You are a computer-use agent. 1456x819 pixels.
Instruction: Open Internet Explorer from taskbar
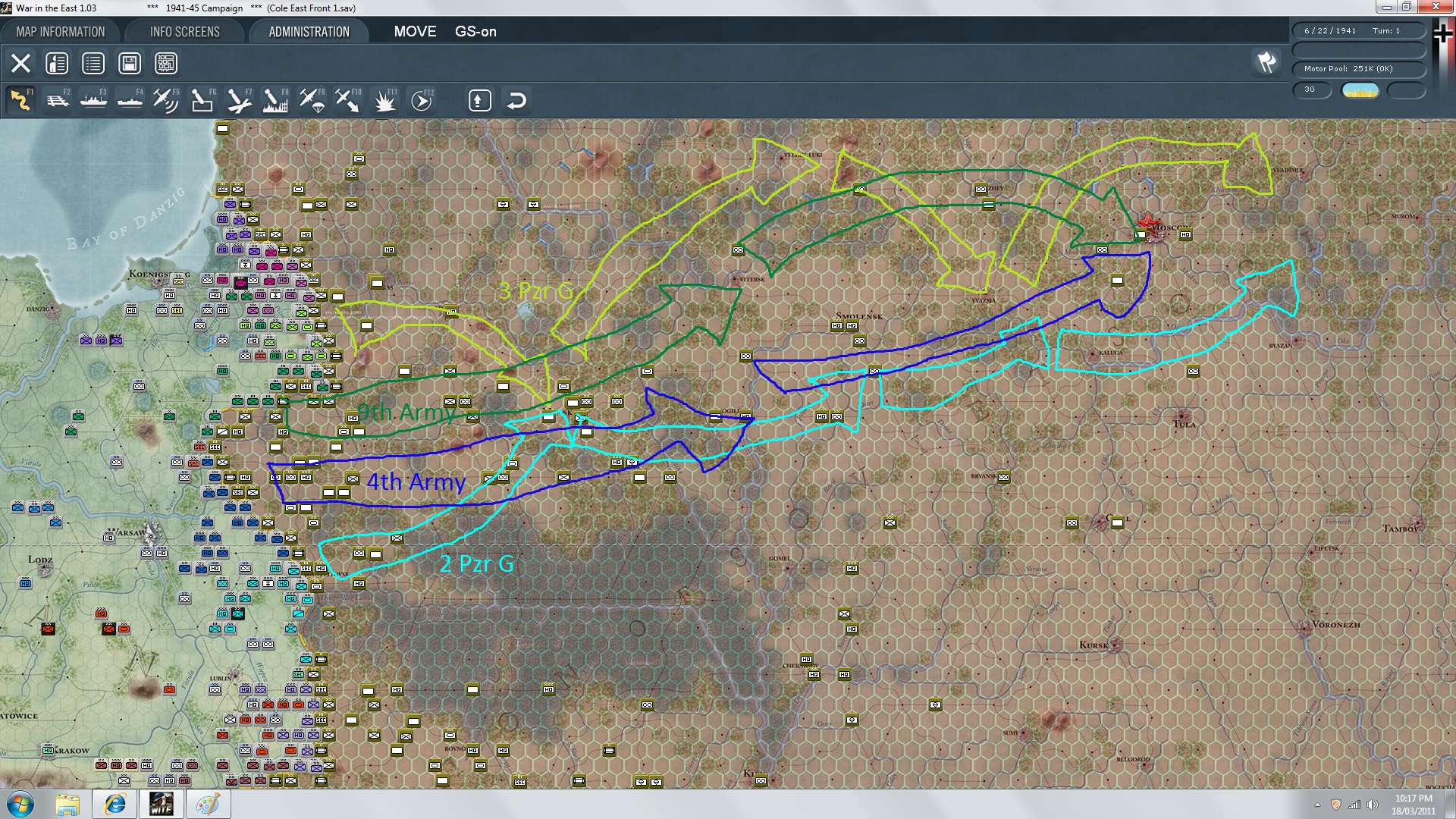click(115, 804)
